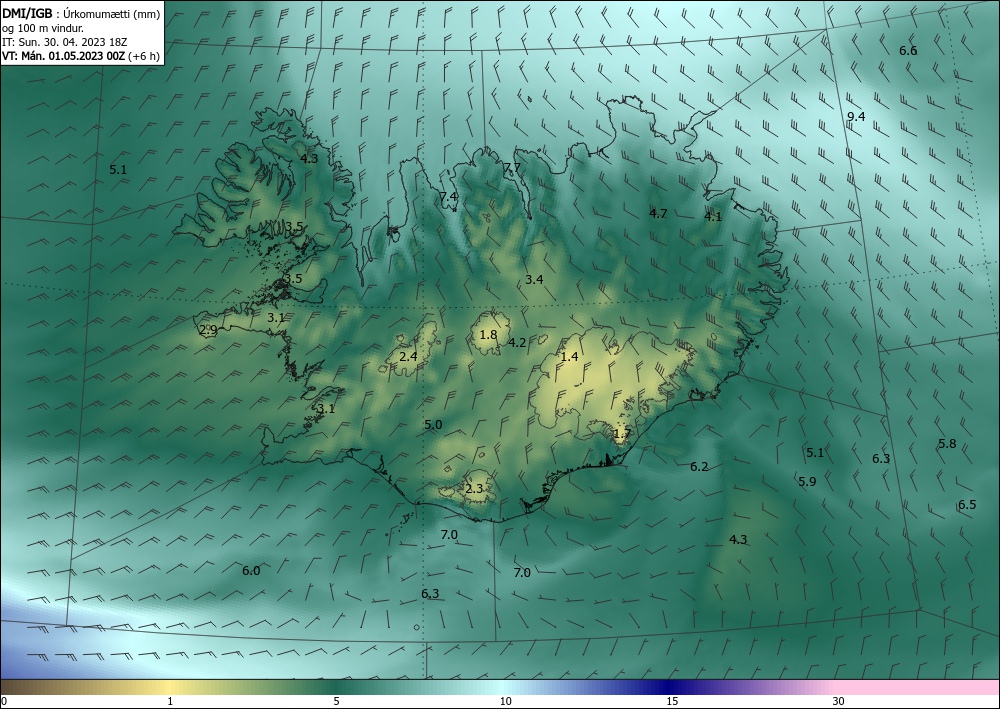1000x709 pixels.
Task: Click the 4.7 value in northeast Iceland
Action: click(x=658, y=214)
